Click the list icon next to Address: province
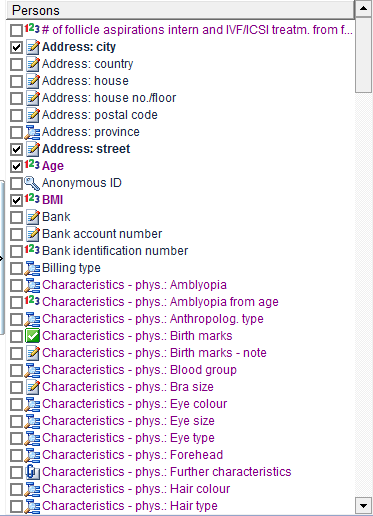Image resolution: width=373 pixels, height=516 pixels. 32,132
